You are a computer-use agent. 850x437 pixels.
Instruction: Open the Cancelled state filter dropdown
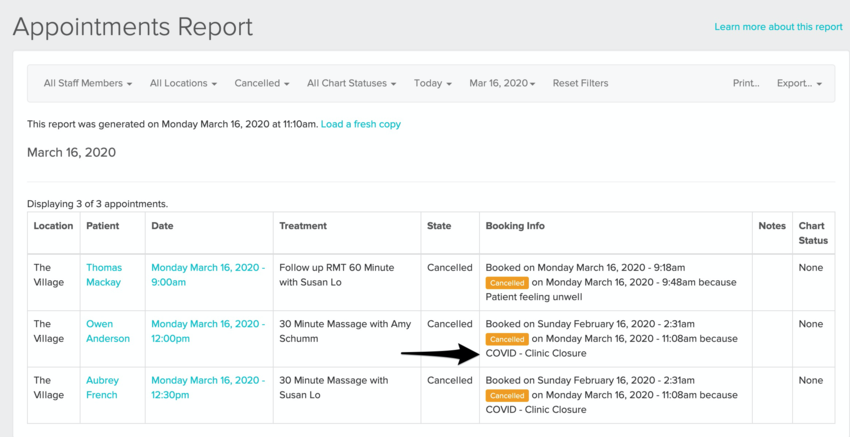262,84
